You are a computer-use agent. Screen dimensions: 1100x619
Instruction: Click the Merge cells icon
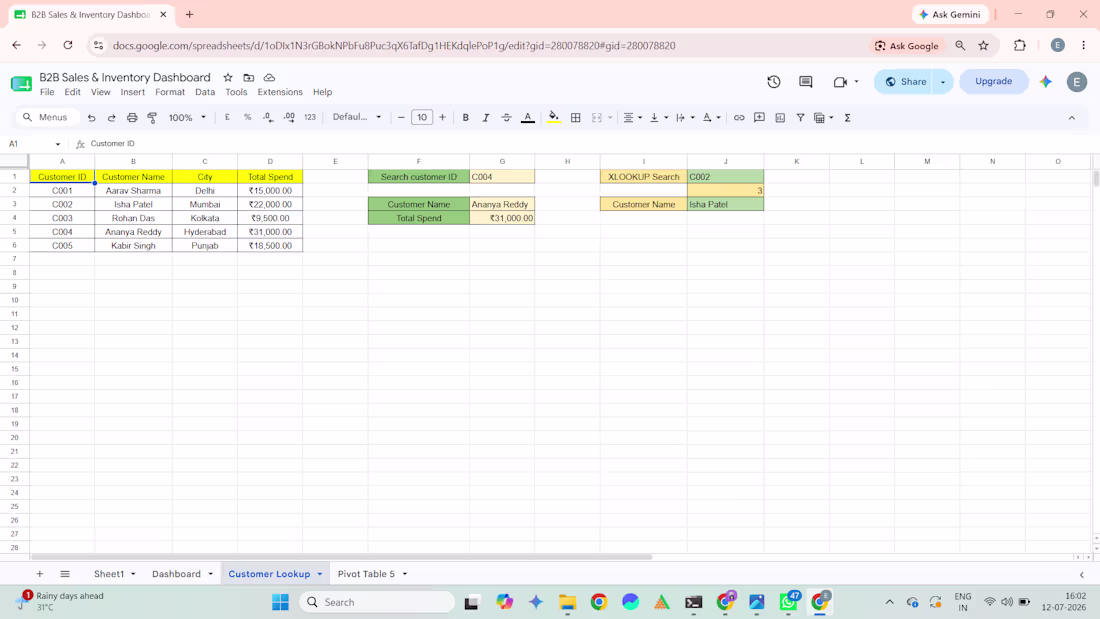597,118
